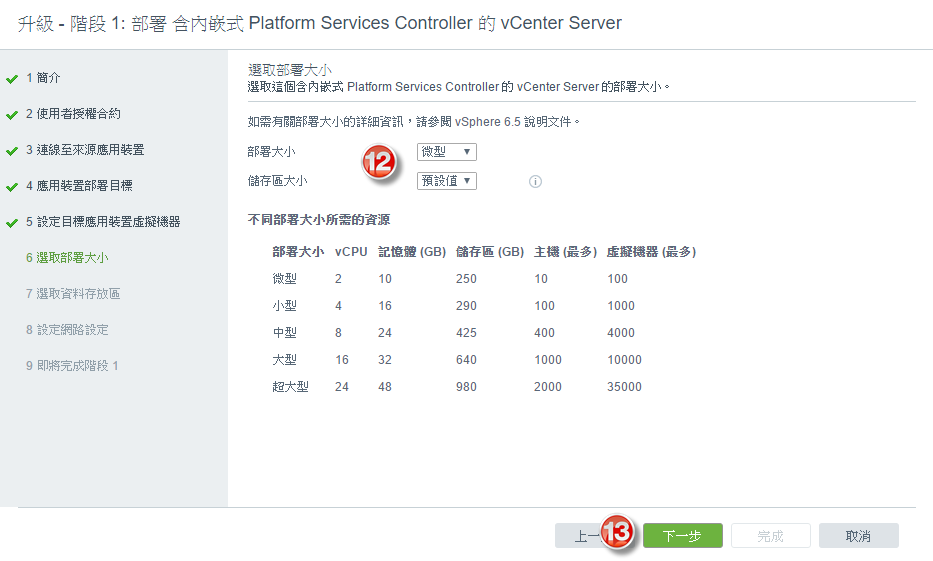This screenshot has height=561, width=933.
Task: Click step 7 選取資料存放區
Action: pyautogui.click(x=73, y=294)
